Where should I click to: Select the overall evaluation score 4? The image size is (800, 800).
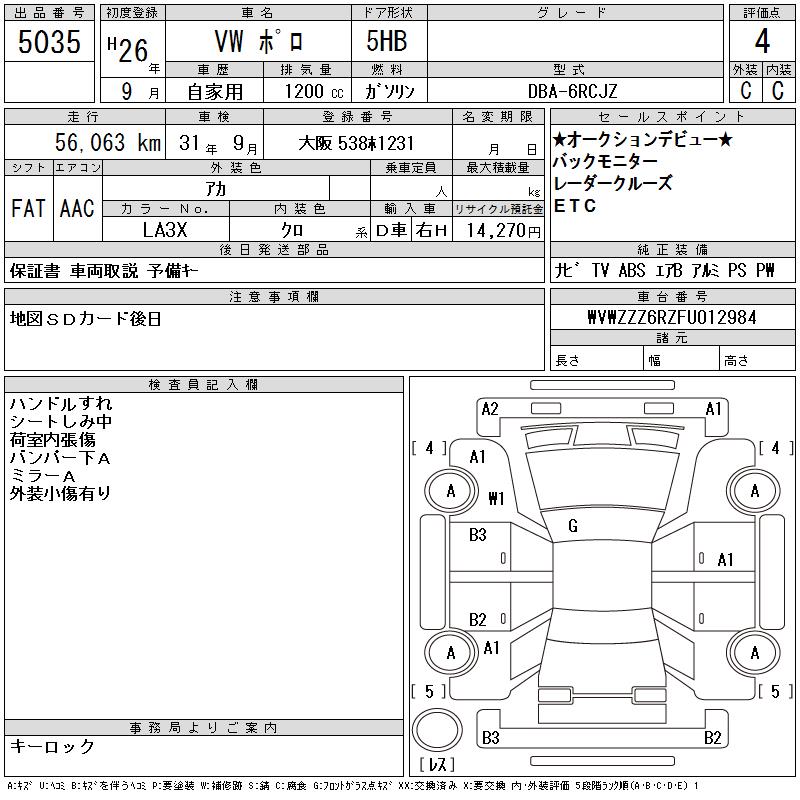click(x=762, y=42)
